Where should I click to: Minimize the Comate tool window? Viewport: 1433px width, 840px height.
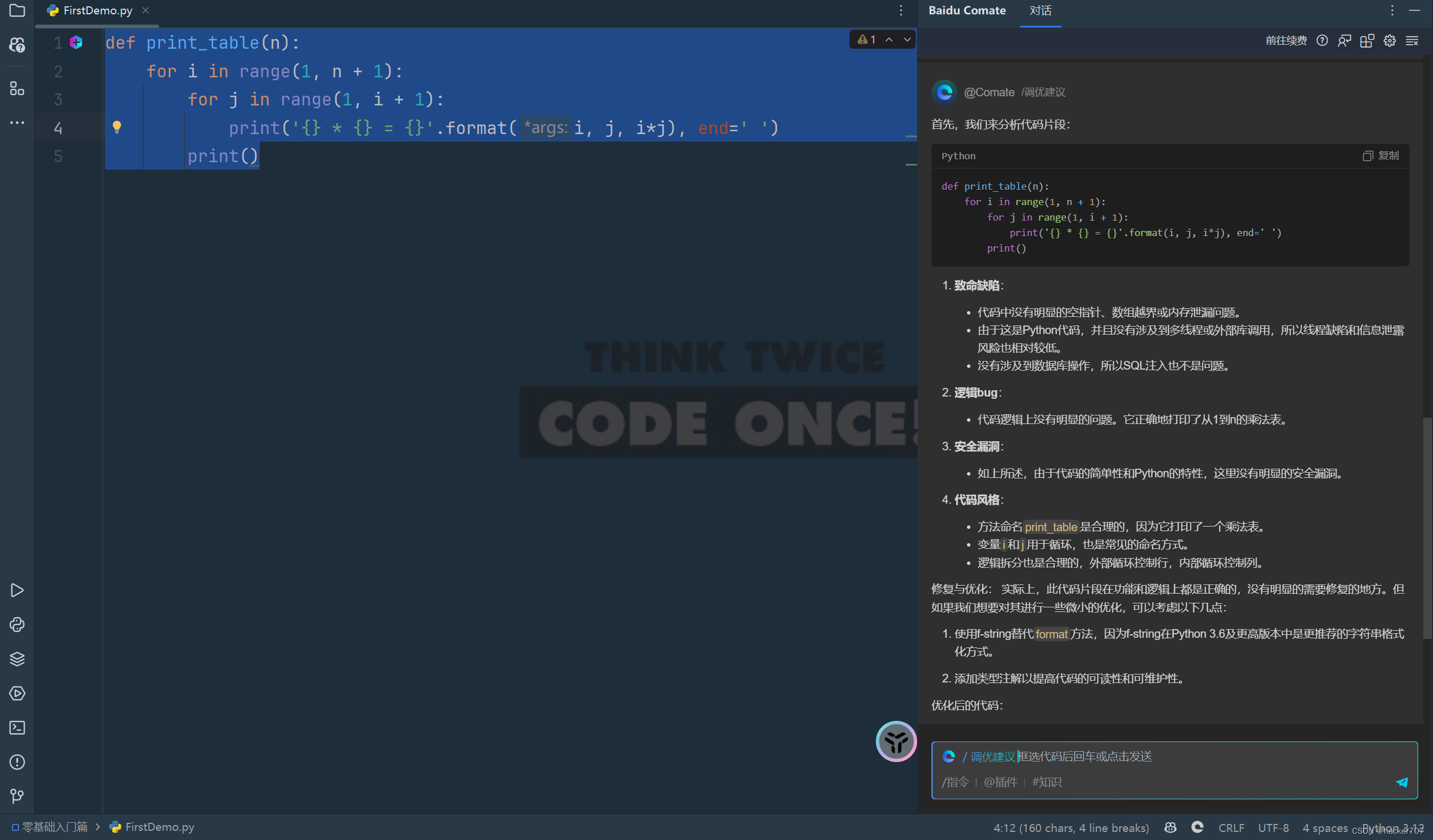[x=1415, y=10]
